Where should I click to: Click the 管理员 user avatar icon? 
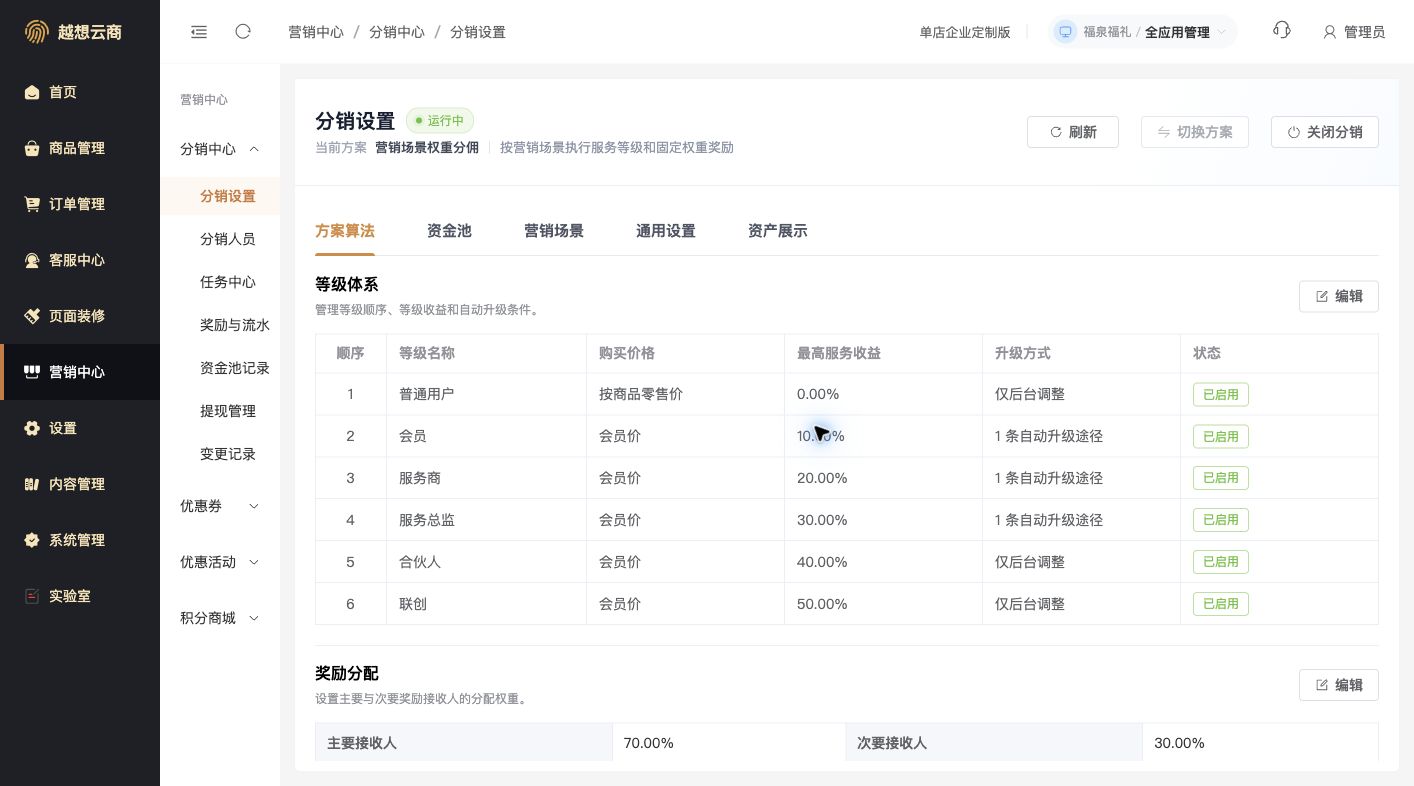[x=1329, y=32]
